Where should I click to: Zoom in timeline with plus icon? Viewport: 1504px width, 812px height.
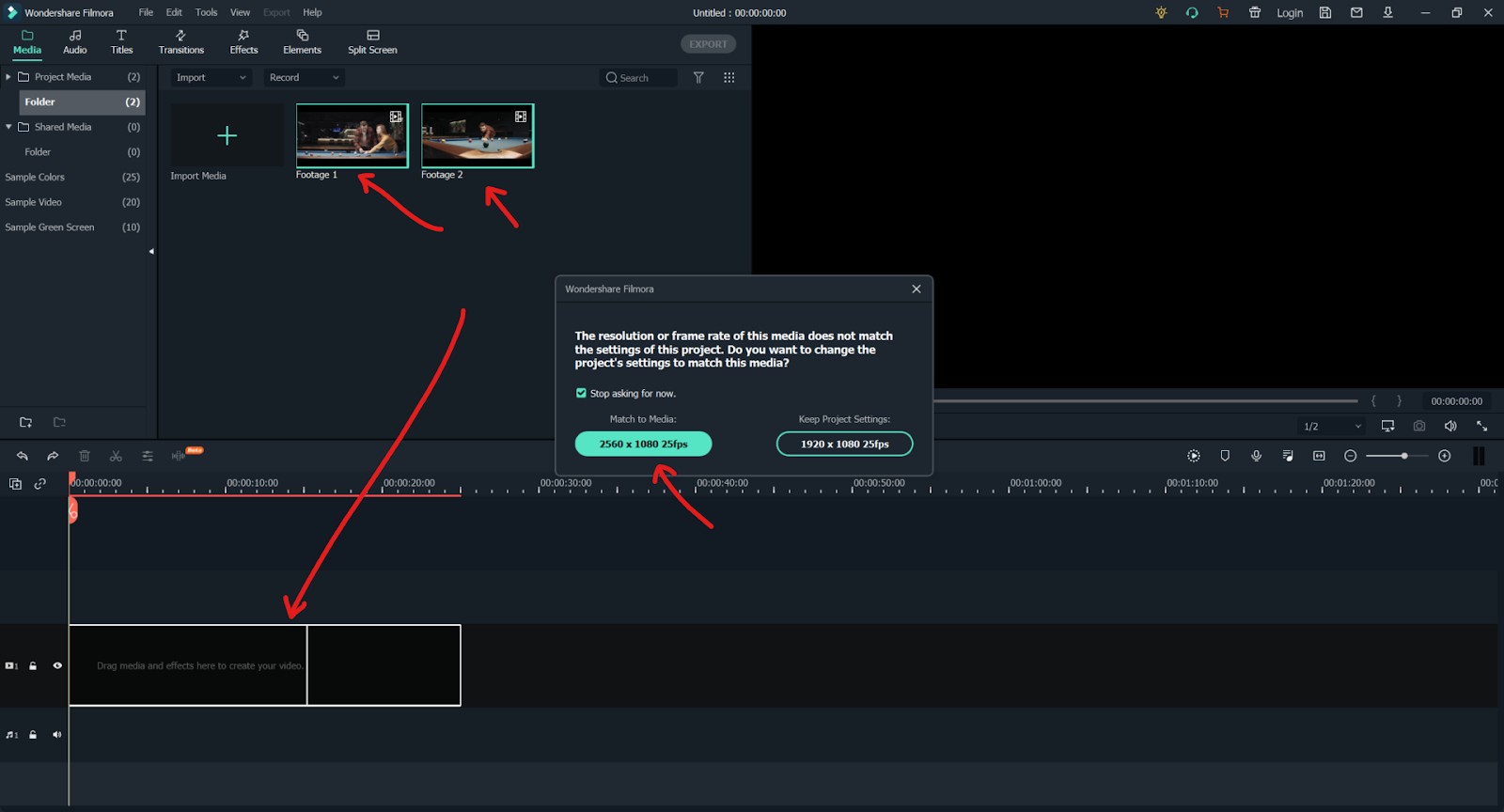[x=1445, y=456]
